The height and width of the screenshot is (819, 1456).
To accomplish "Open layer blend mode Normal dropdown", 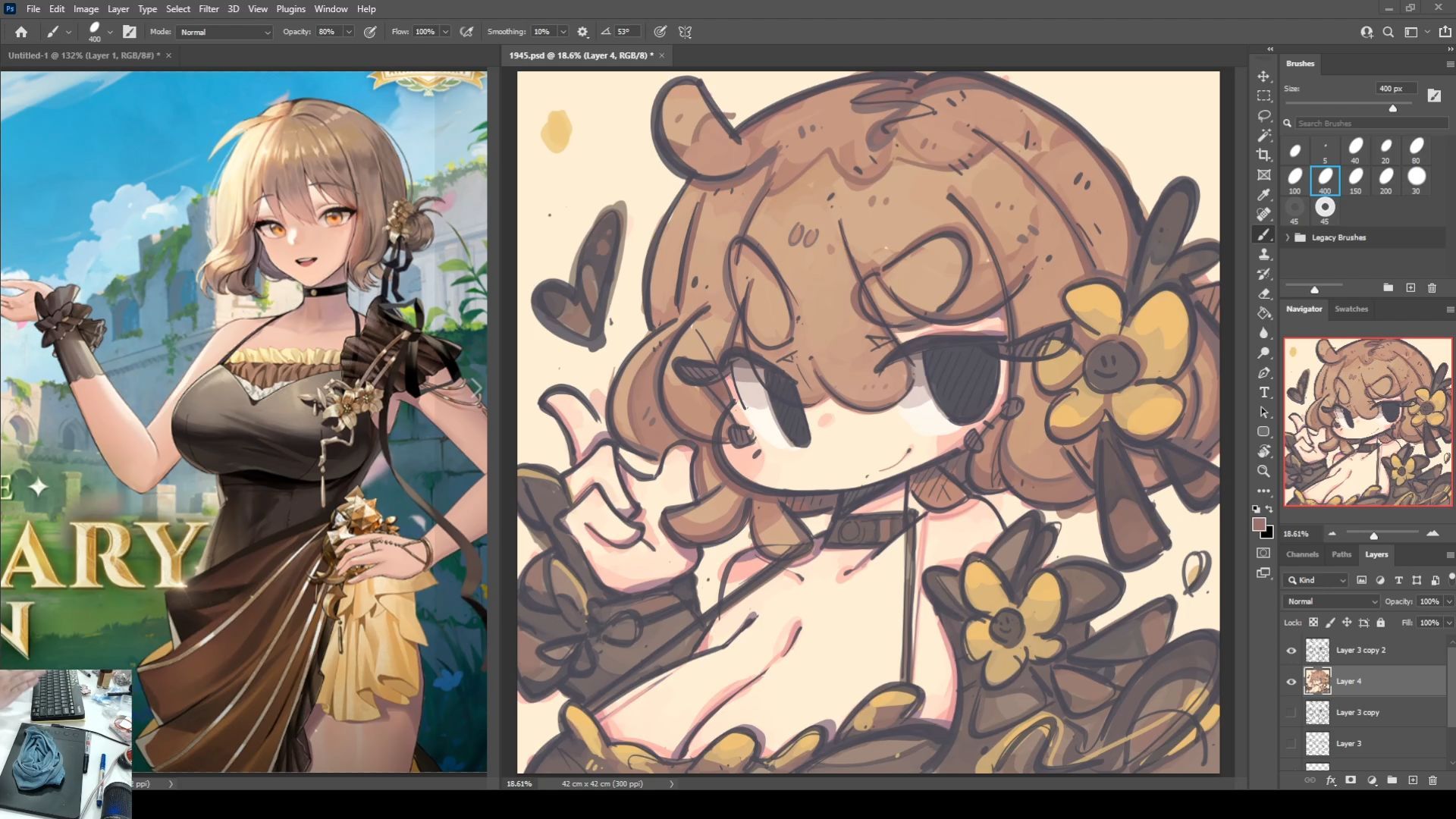I will click(x=1332, y=601).
